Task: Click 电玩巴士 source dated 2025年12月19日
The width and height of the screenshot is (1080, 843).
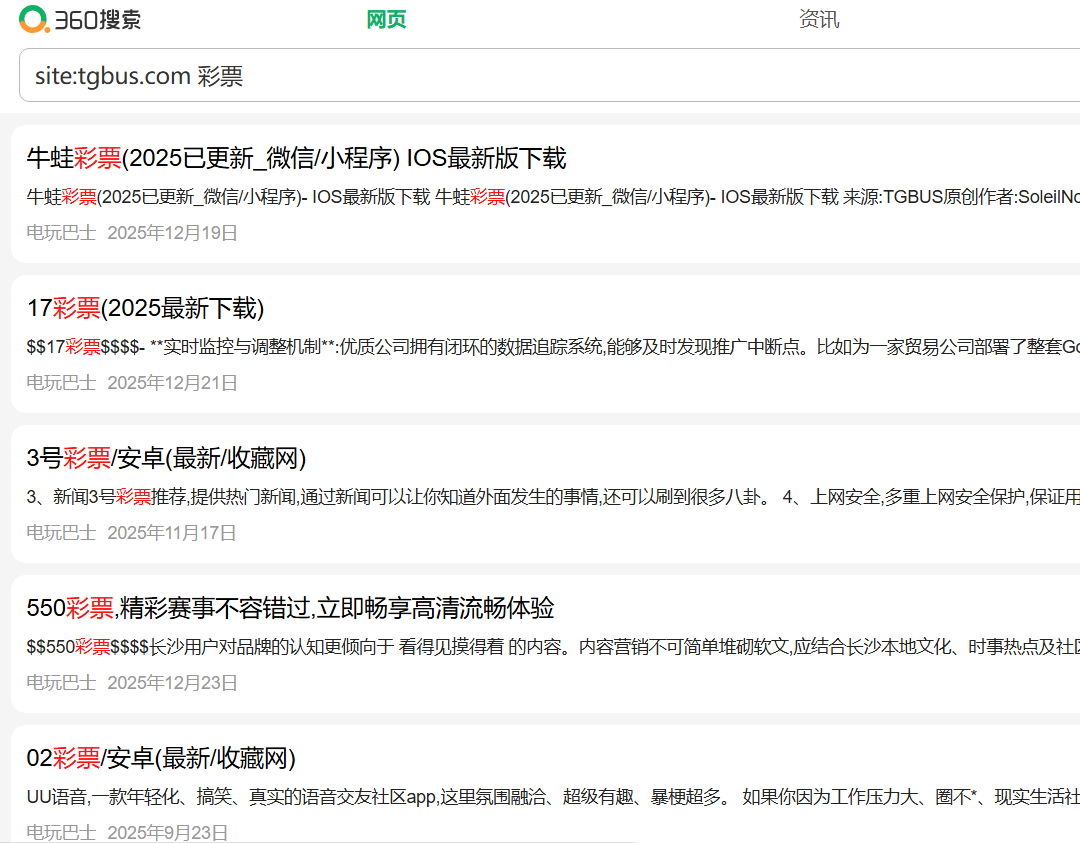Action: coord(61,233)
